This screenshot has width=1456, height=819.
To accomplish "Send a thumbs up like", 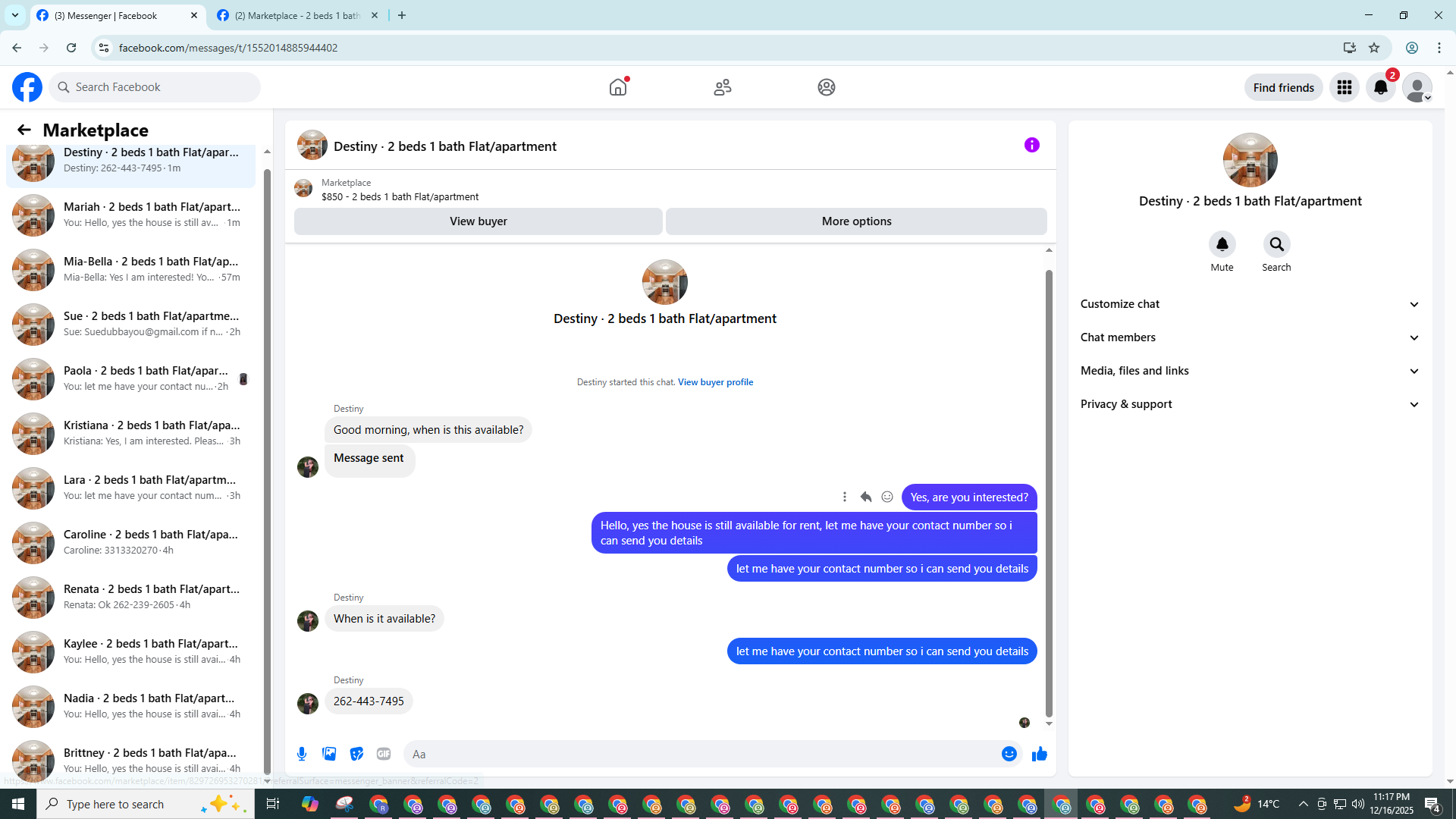I will point(1040,754).
